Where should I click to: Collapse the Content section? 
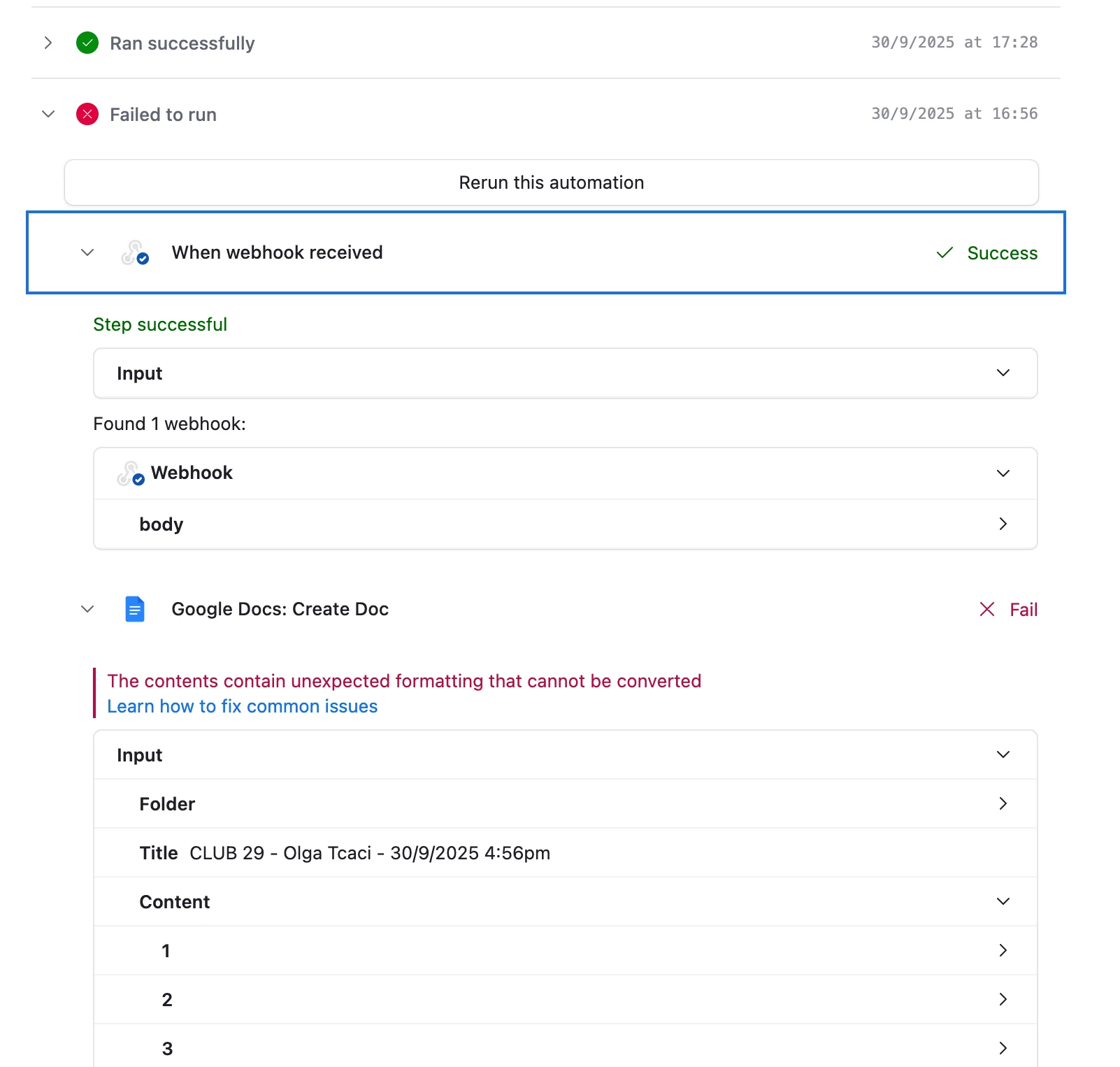point(1003,901)
